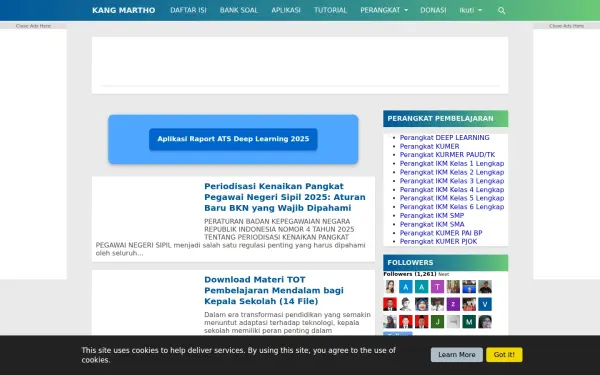
Task: Open the BANK SOAL menu item
Action: click(239, 10)
